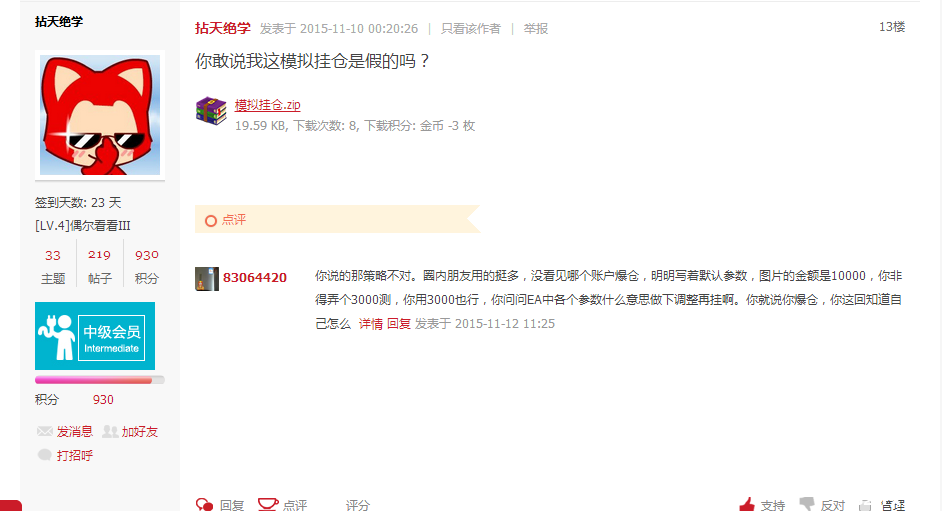942x511 pixels.
Task: Click the add friend people icon
Action: coord(110,431)
